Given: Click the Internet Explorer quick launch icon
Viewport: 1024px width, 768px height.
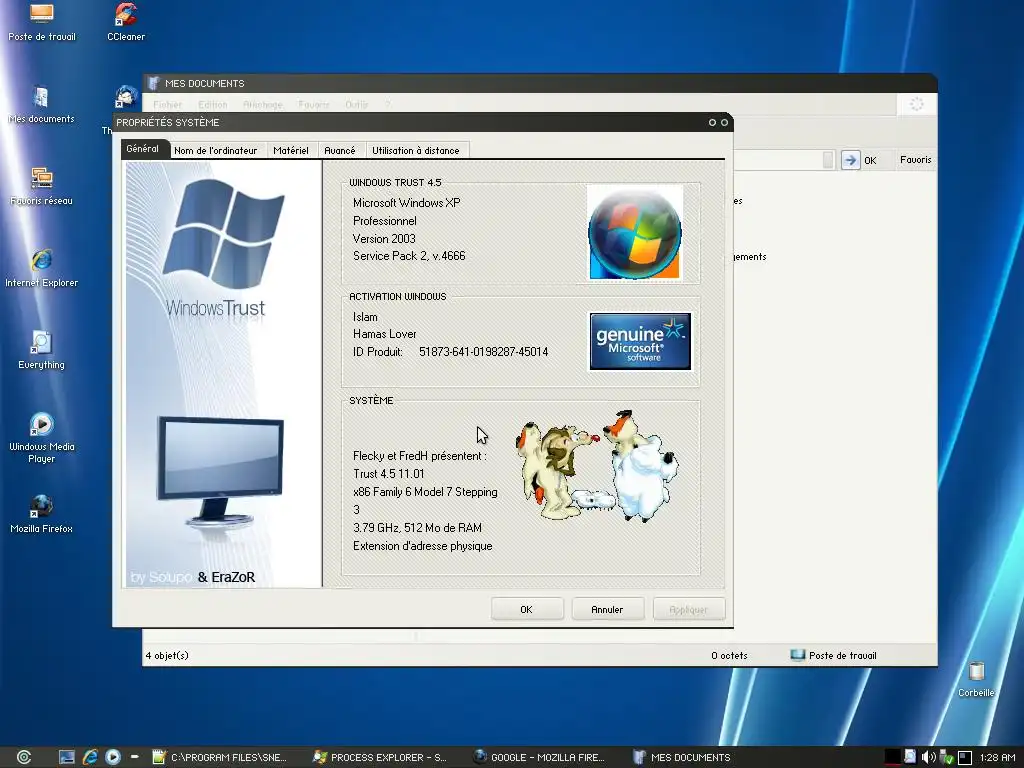Looking at the screenshot, I should tap(90, 757).
